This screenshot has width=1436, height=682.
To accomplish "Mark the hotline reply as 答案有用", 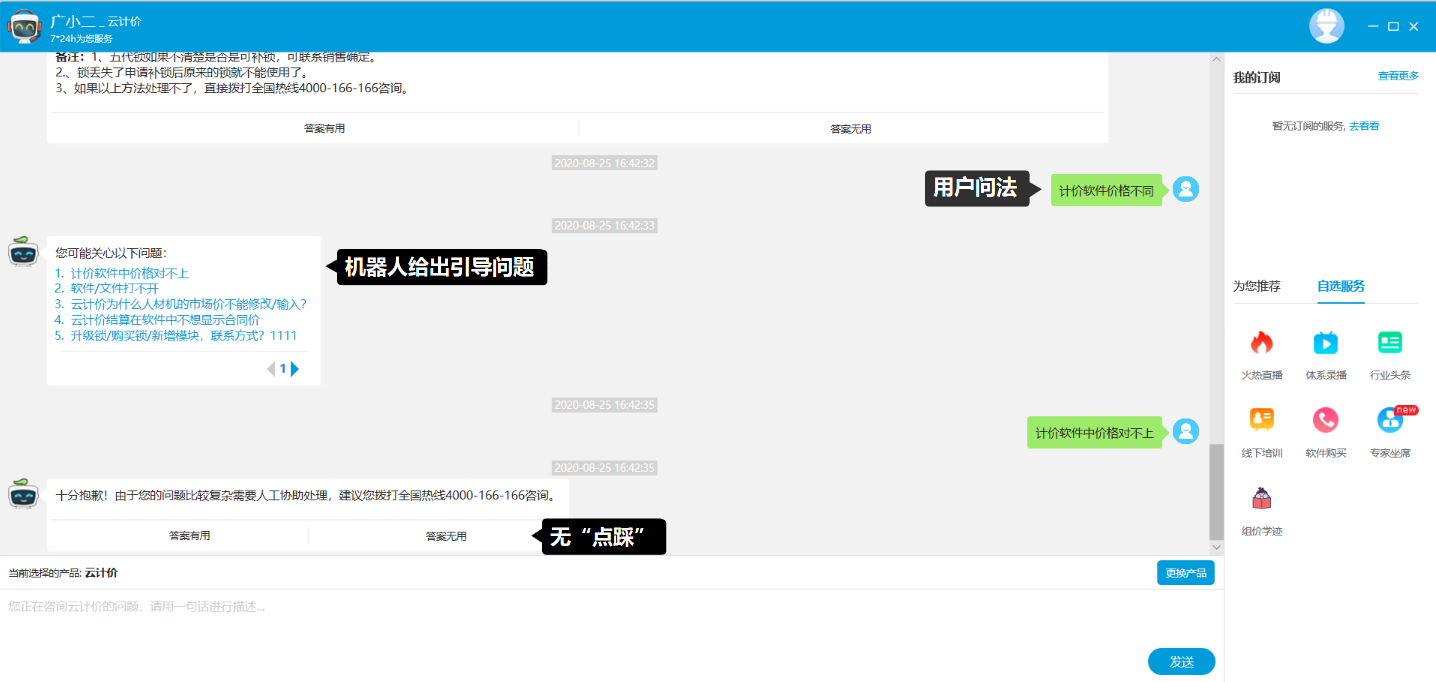I will click(x=189, y=536).
